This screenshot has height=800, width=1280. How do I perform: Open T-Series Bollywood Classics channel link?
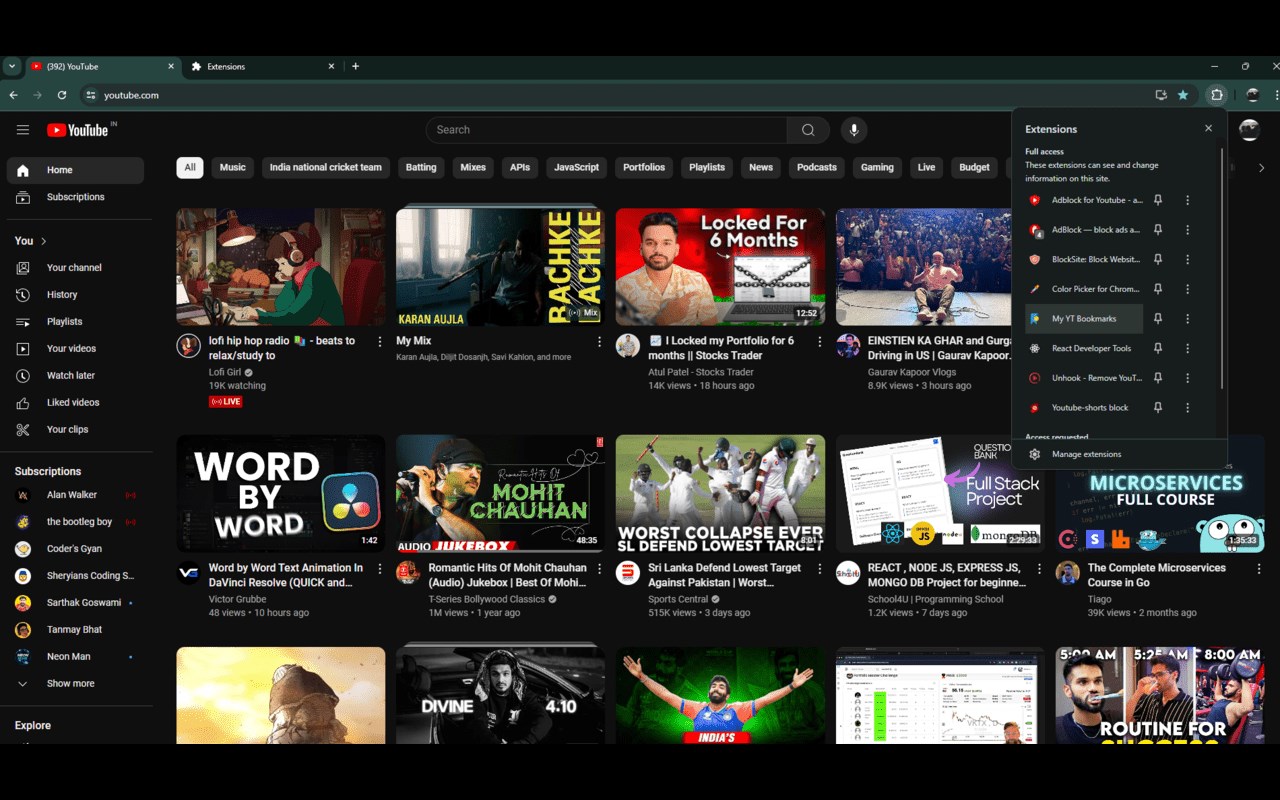coord(487,600)
